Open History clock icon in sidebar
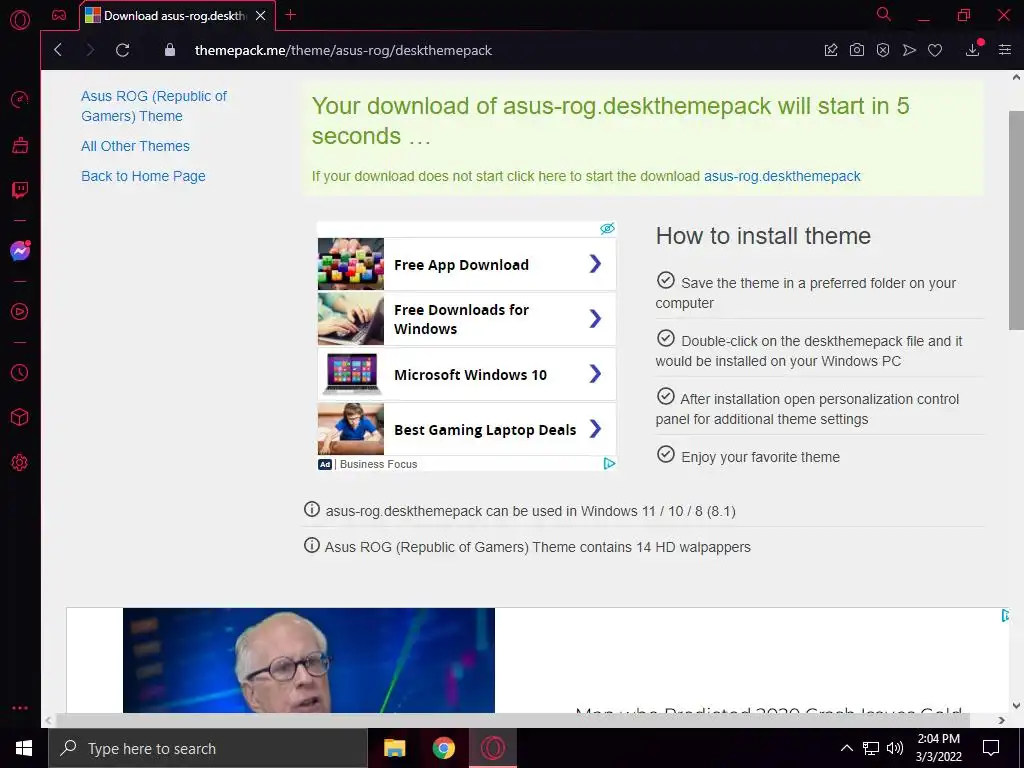The image size is (1024, 768). coord(20,372)
